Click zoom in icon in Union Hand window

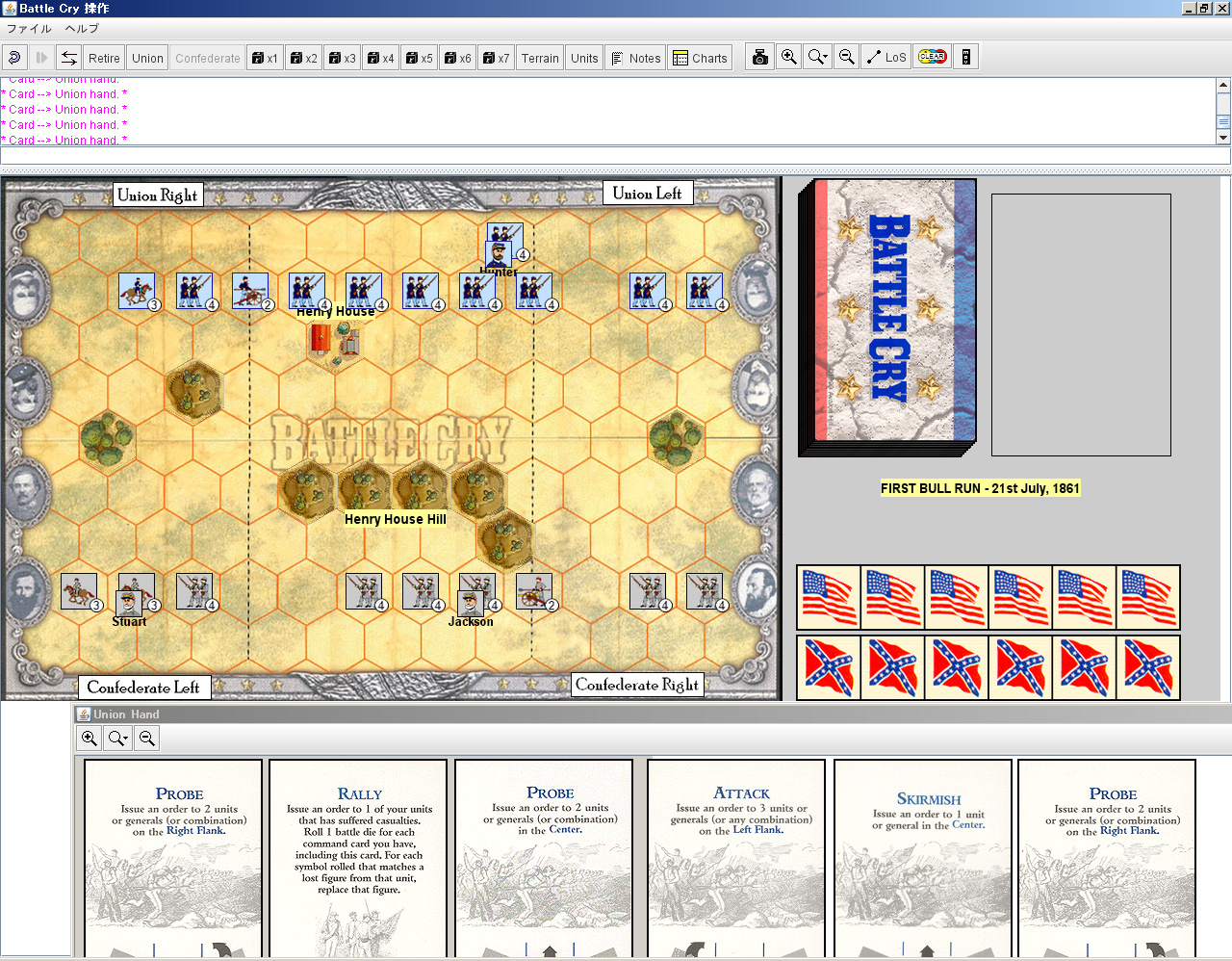click(x=90, y=739)
